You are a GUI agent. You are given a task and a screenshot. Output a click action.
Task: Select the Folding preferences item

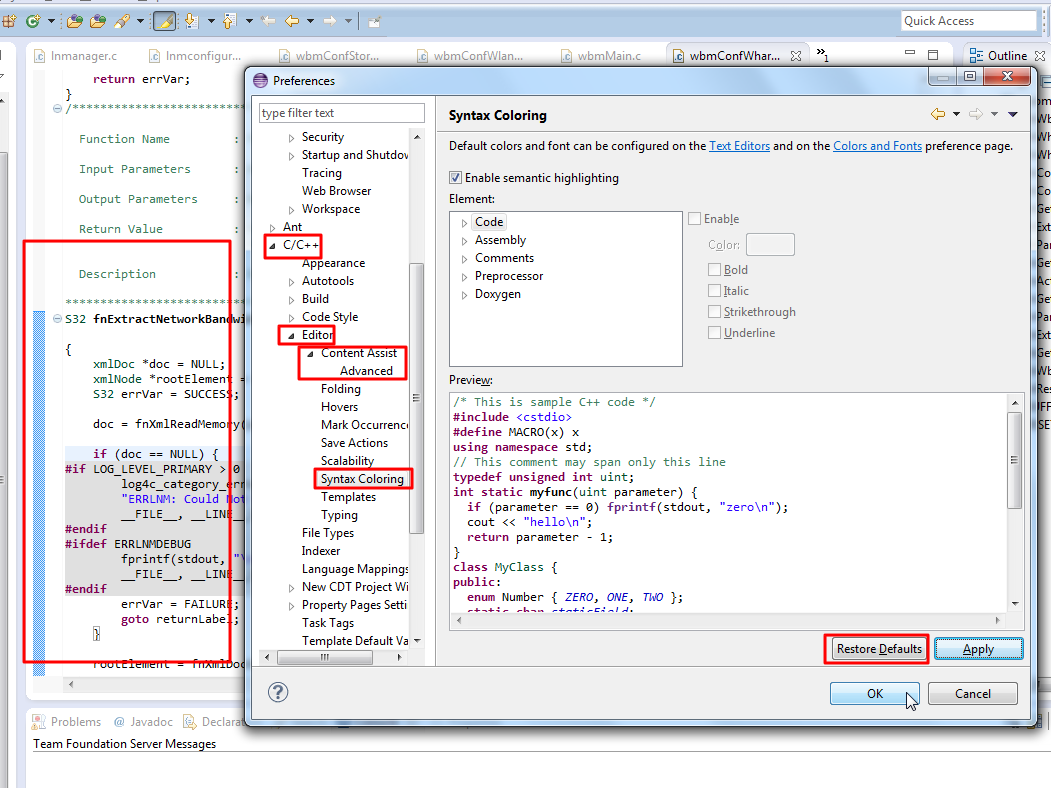tap(341, 389)
